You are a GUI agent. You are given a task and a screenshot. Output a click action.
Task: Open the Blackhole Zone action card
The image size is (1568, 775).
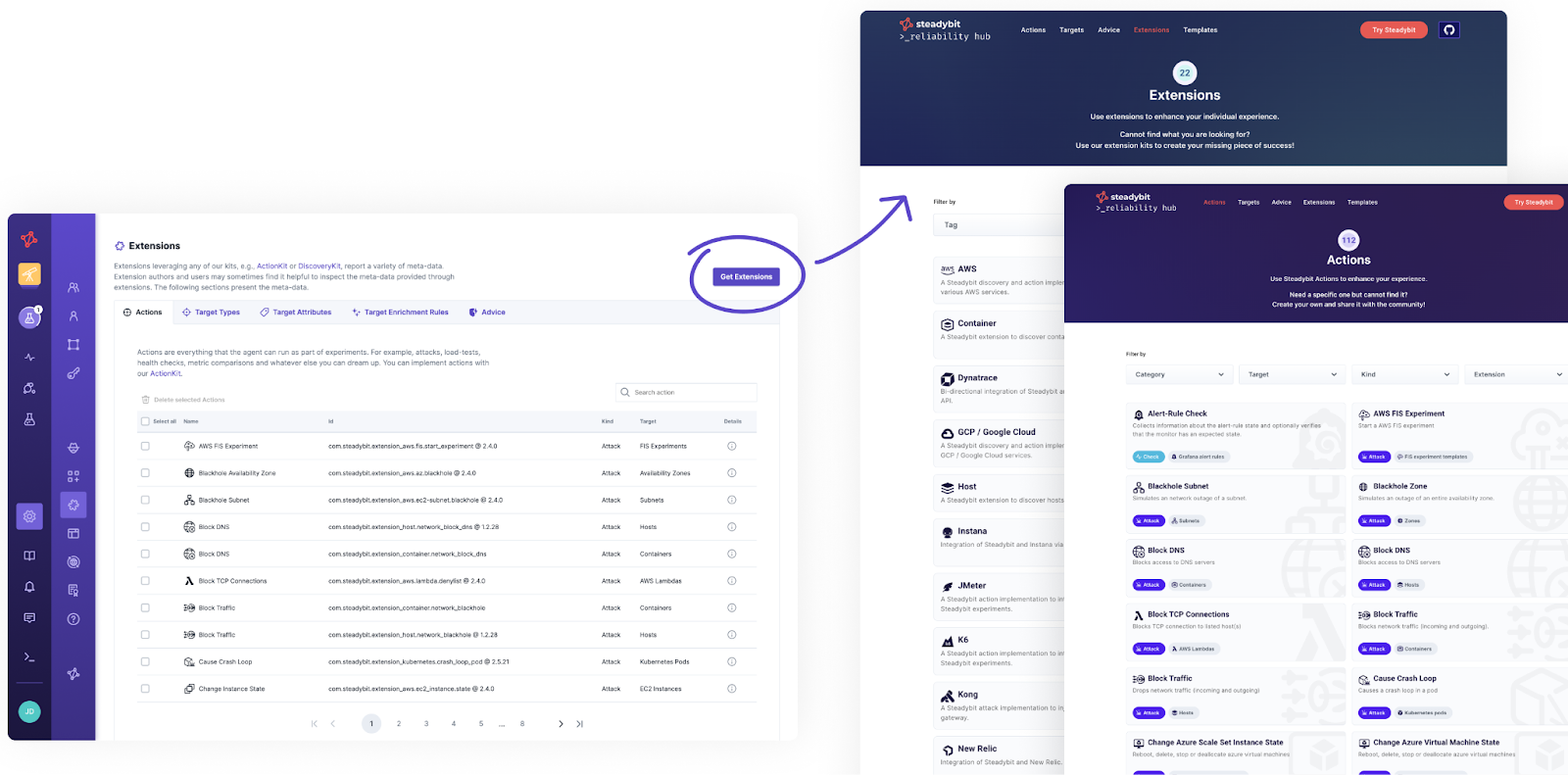pos(1460,504)
